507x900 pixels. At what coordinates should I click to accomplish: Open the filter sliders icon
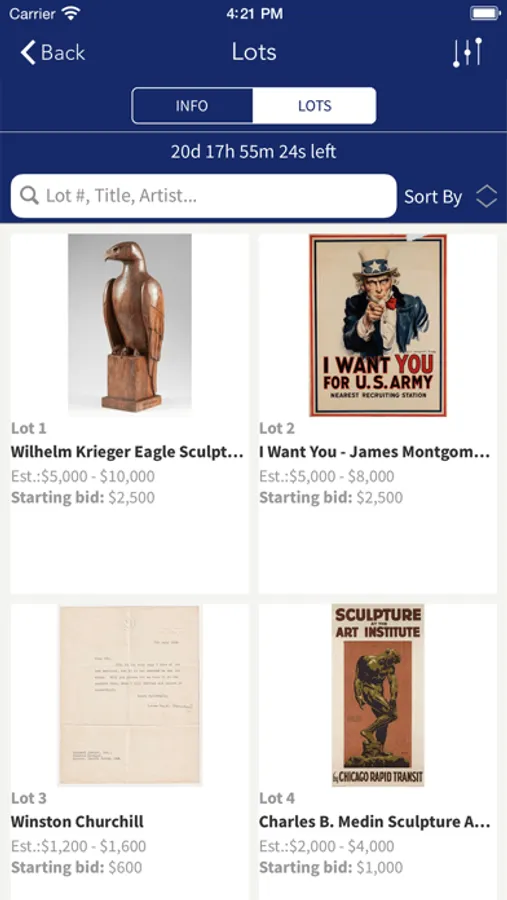467,52
